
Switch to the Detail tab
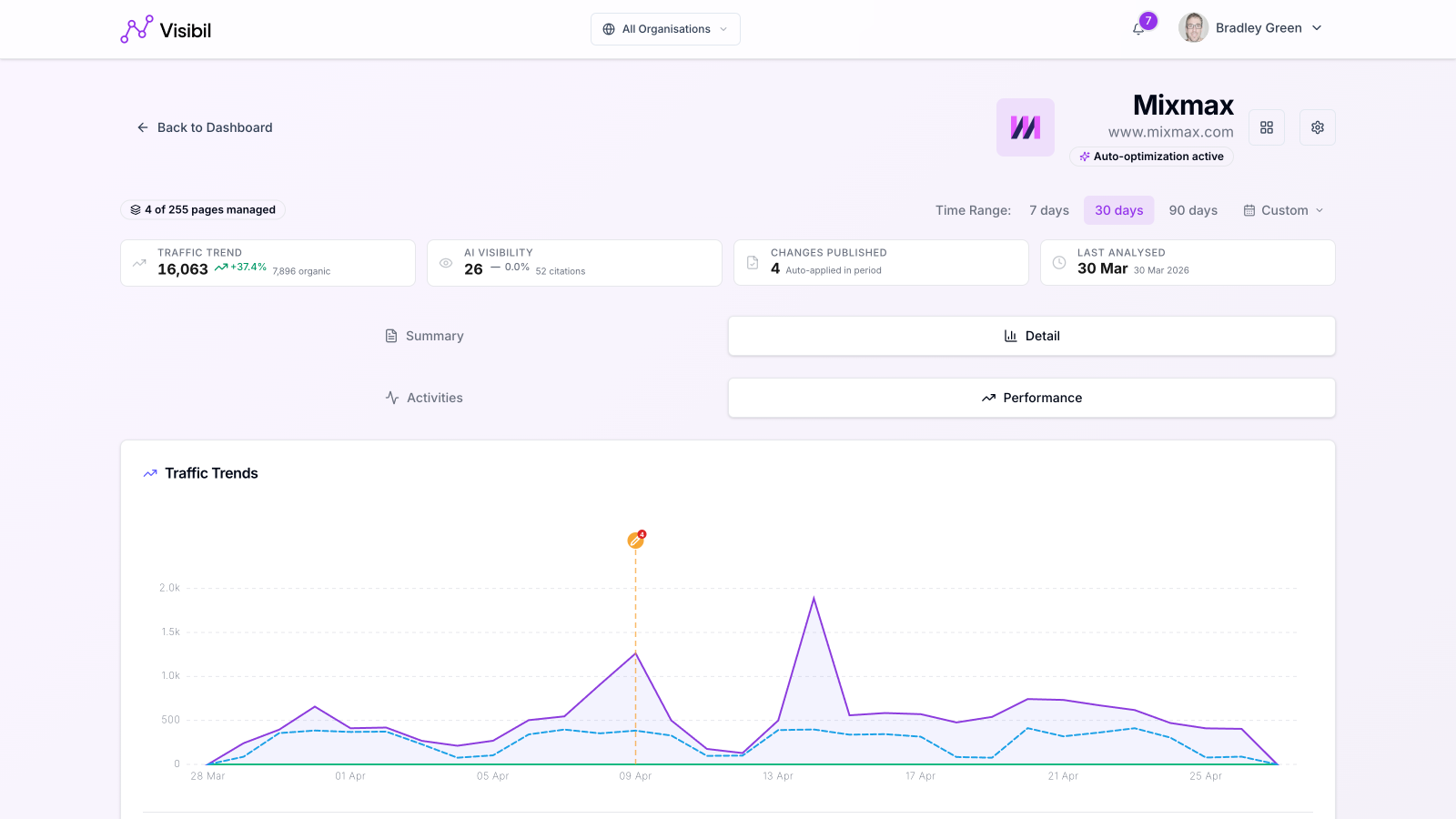(1032, 336)
